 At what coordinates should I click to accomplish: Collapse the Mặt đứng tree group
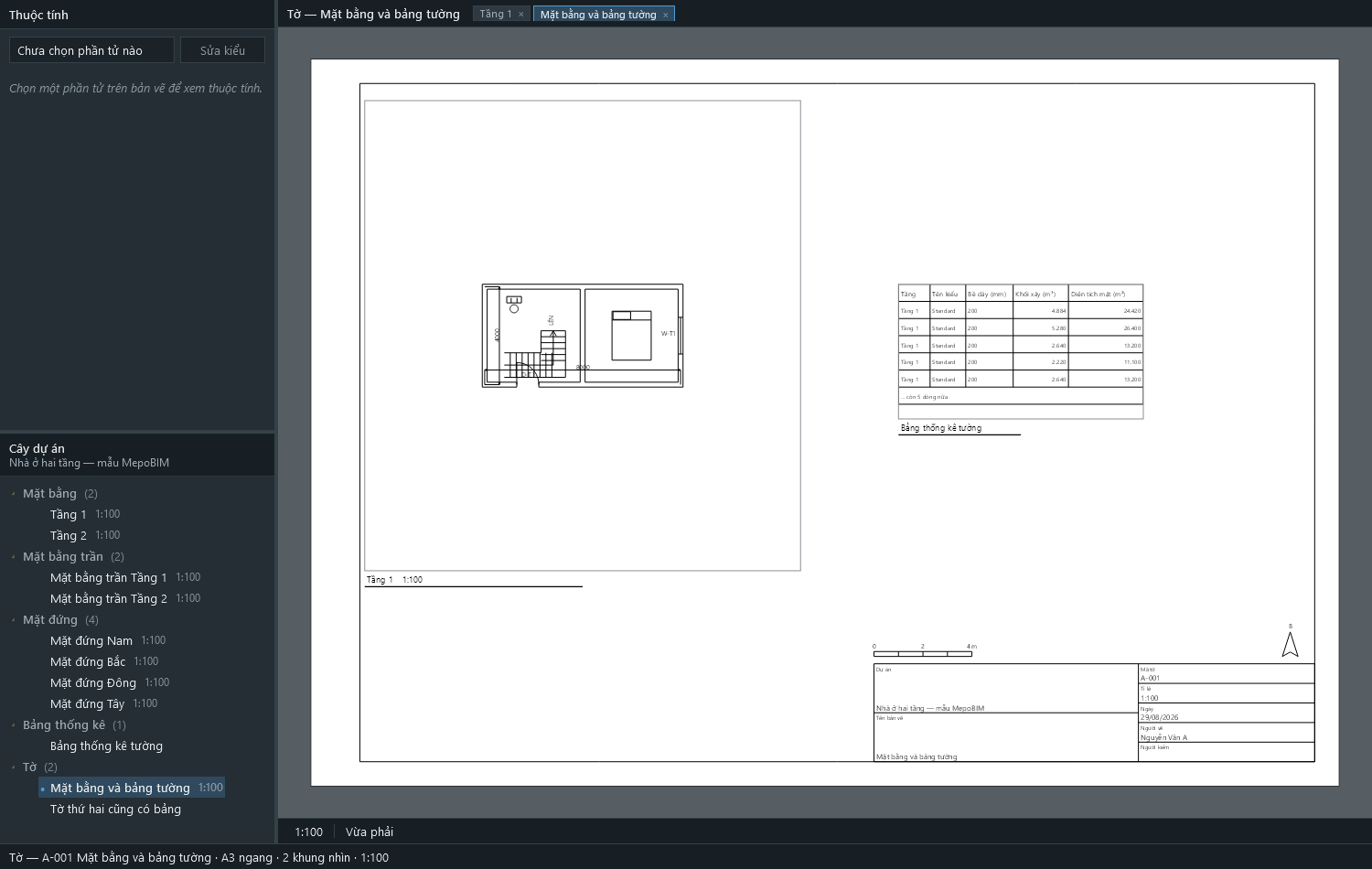tap(14, 620)
